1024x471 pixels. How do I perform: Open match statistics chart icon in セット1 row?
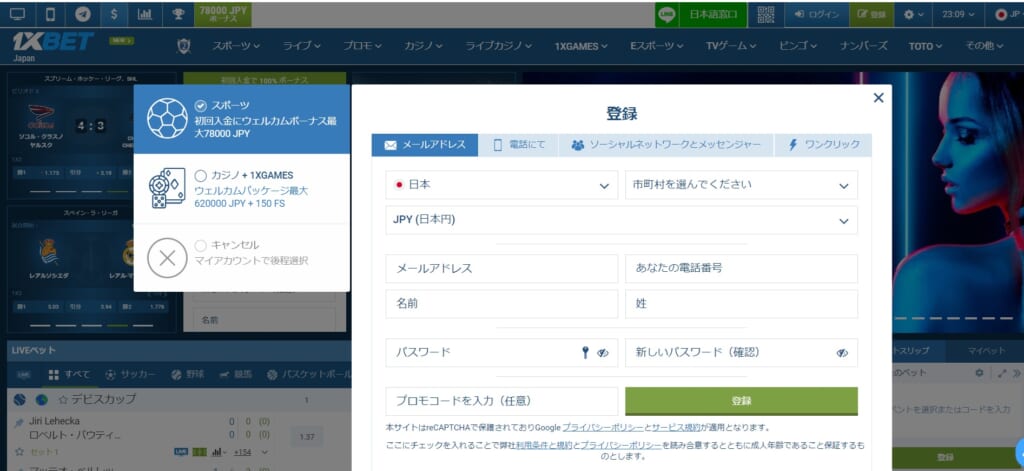point(217,451)
